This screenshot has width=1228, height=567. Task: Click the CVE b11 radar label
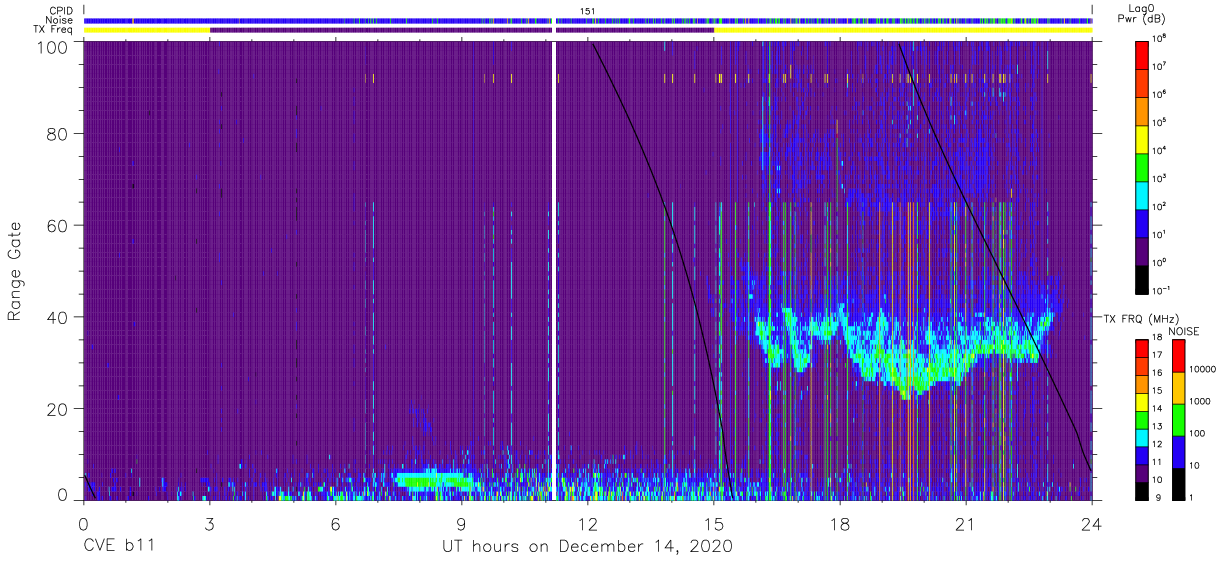[x=118, y=547]
